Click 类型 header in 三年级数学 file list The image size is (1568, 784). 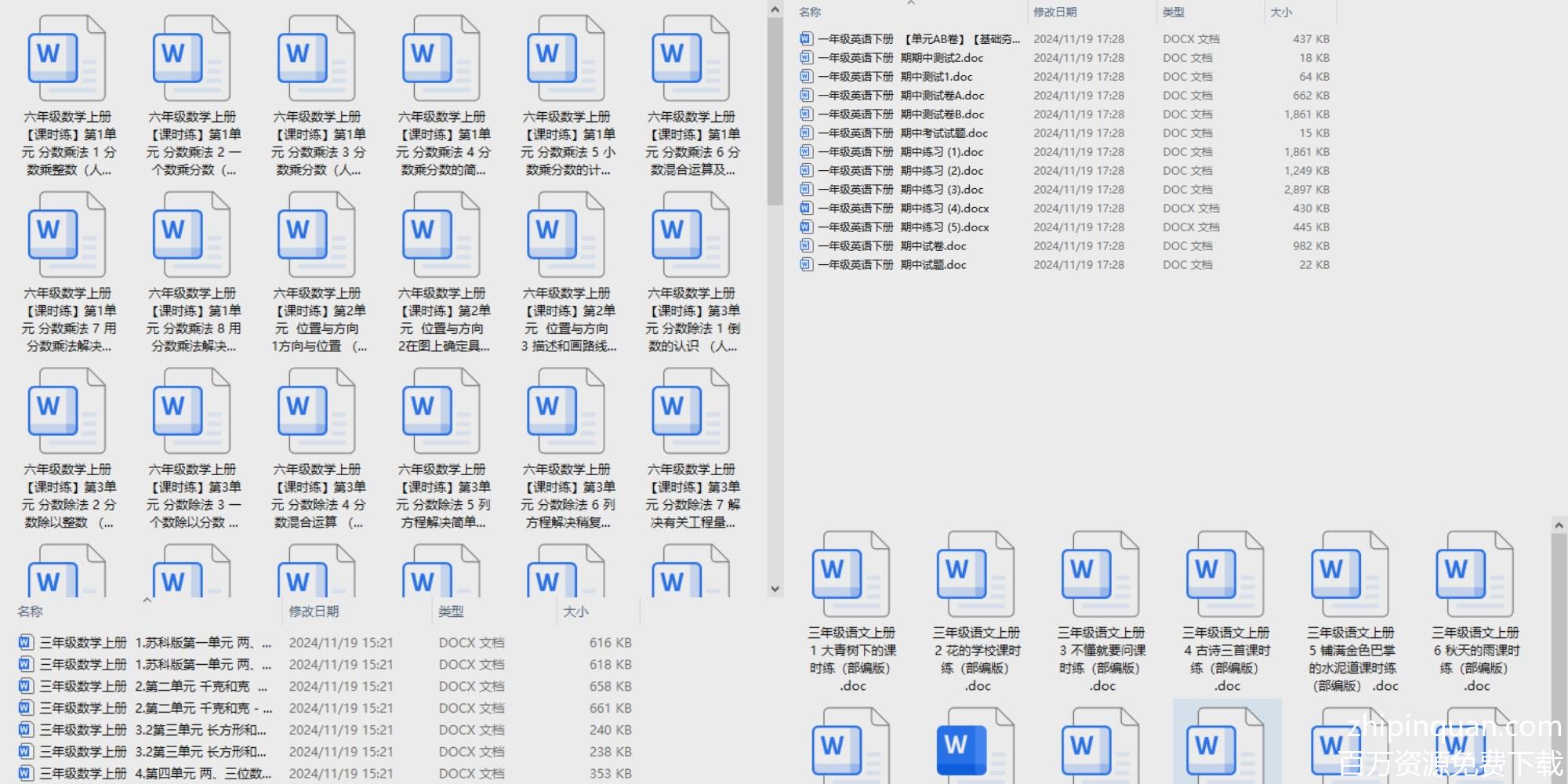451,612
